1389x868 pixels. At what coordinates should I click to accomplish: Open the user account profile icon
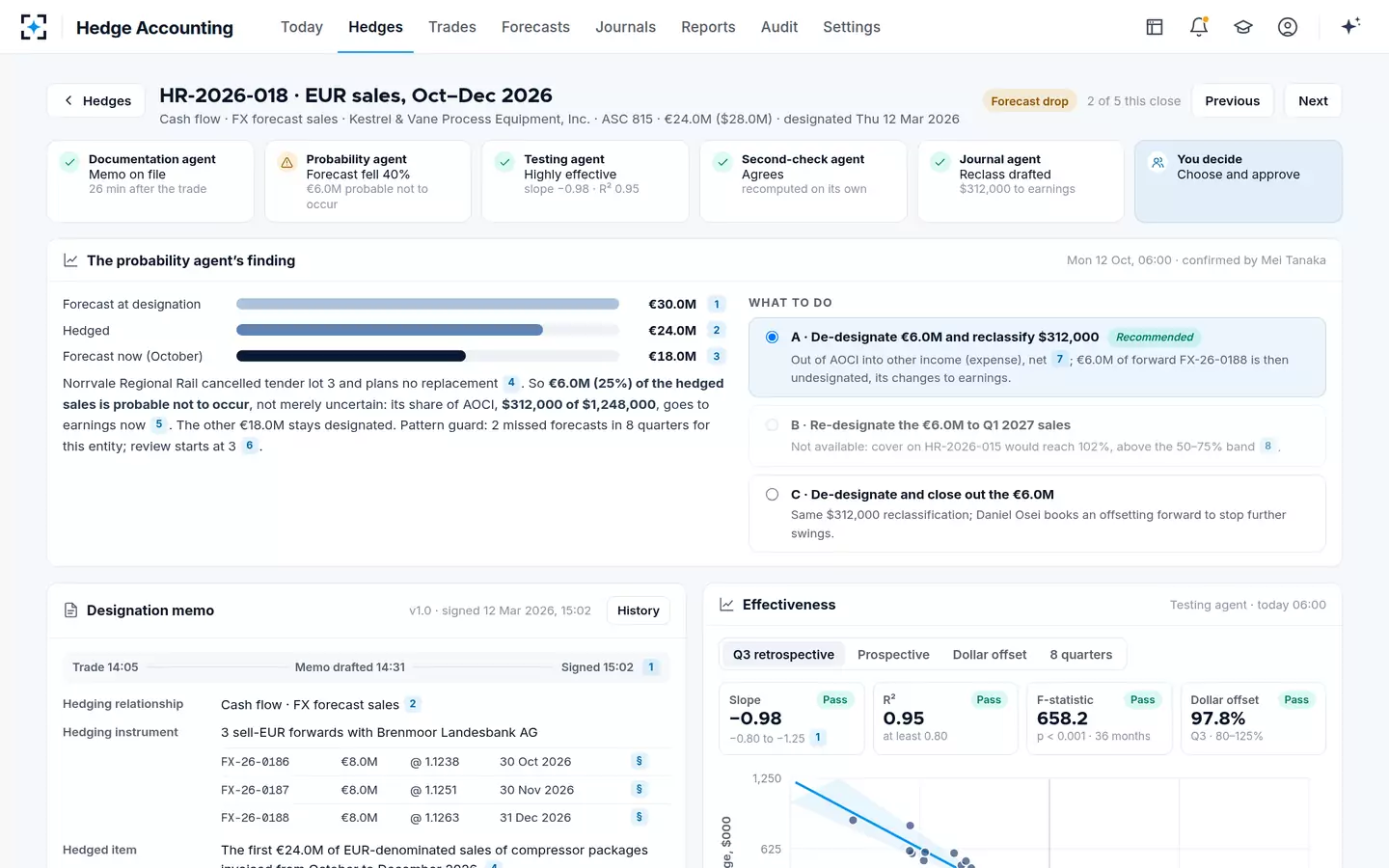(1288, 27)
